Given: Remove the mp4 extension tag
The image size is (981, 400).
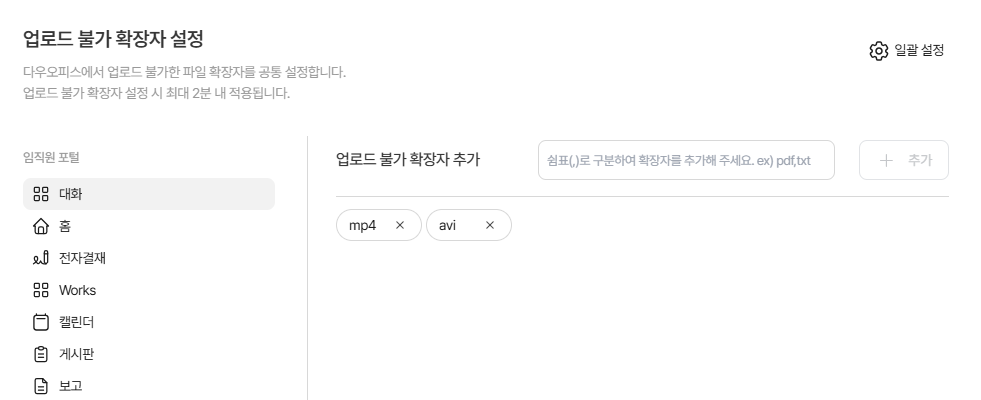Looking at the screenshot, I should tap(400, 225).
